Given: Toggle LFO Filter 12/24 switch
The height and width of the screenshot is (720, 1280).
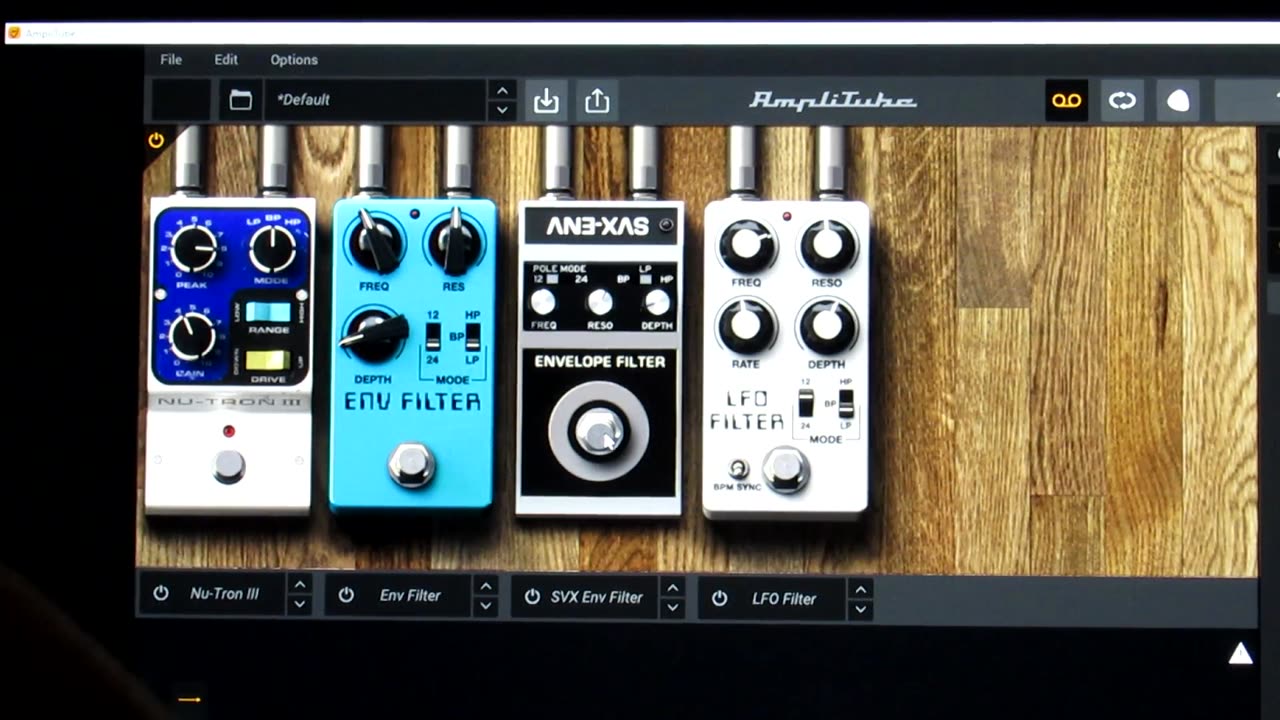Looking at the screenshot, I should 806,404.
